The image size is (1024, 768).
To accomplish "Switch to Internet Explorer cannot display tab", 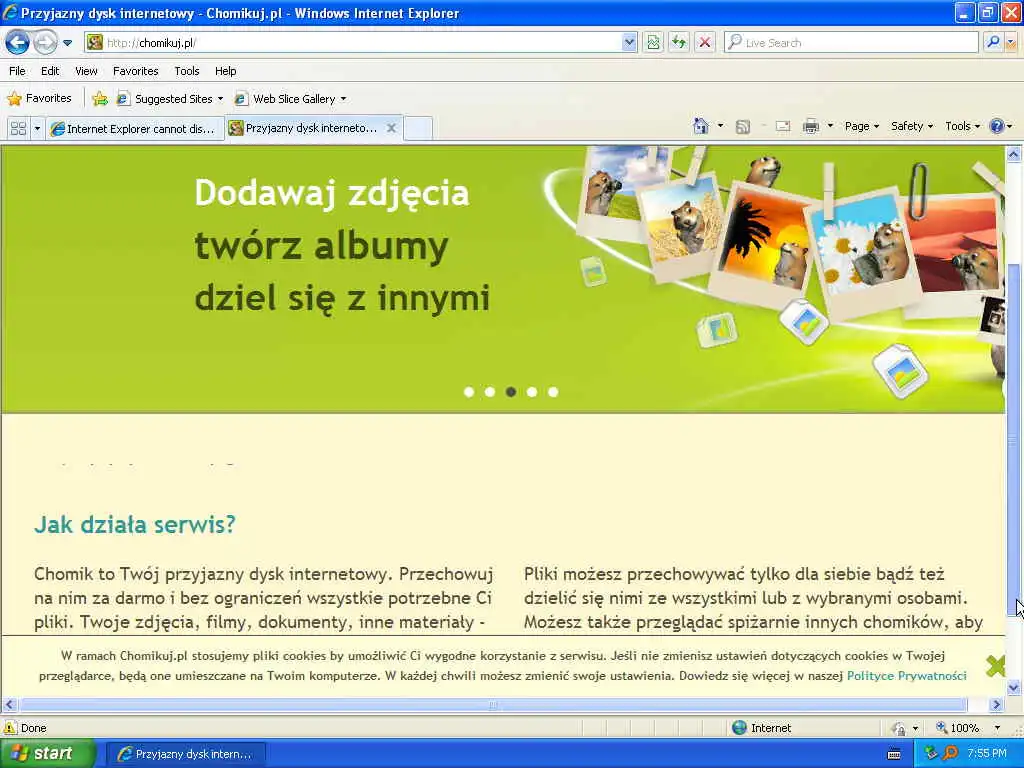I will click(x=135, y=129).
